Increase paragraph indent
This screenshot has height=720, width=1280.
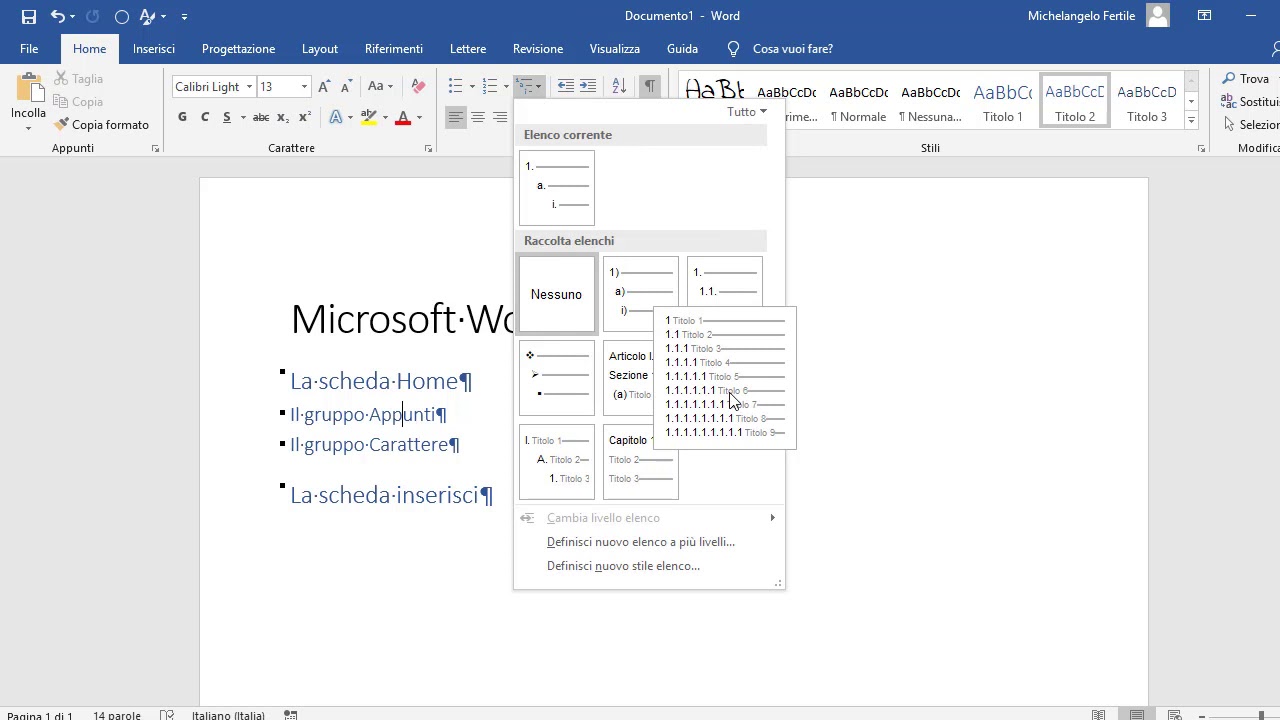pos(588,86)
